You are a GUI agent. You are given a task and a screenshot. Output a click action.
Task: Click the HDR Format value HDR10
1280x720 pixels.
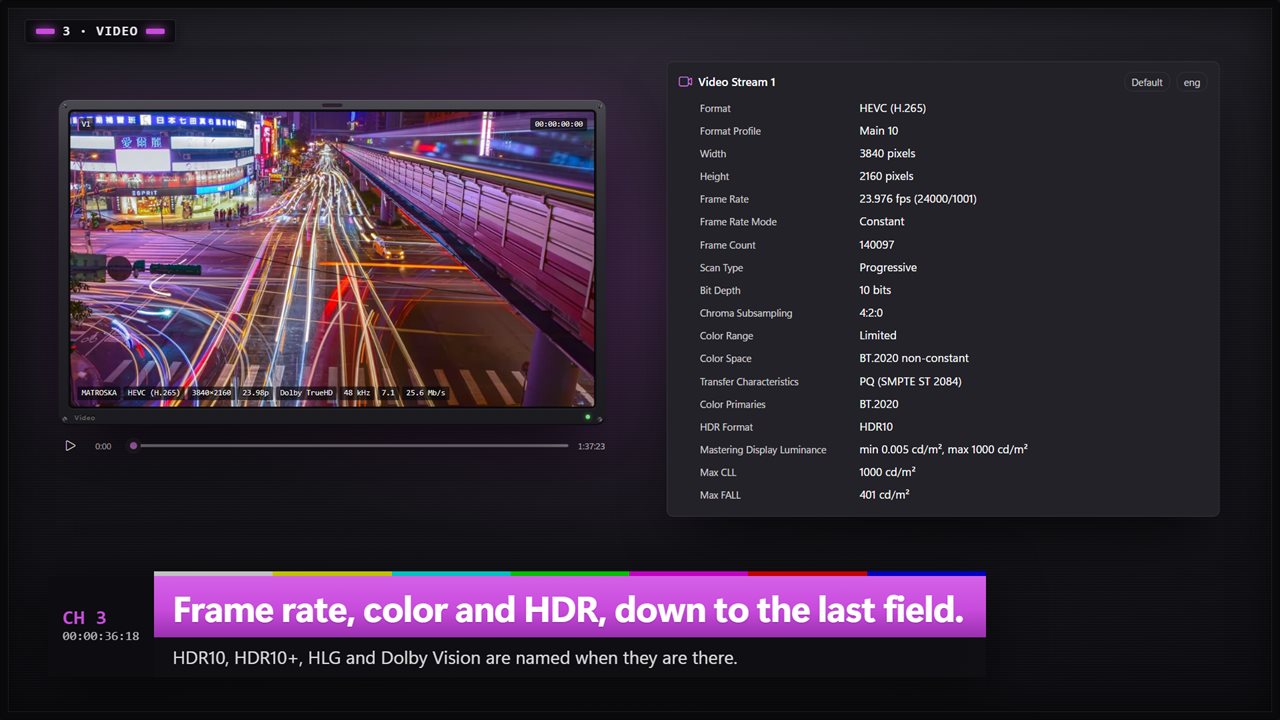pyautogui.click(x=876, y=427)
